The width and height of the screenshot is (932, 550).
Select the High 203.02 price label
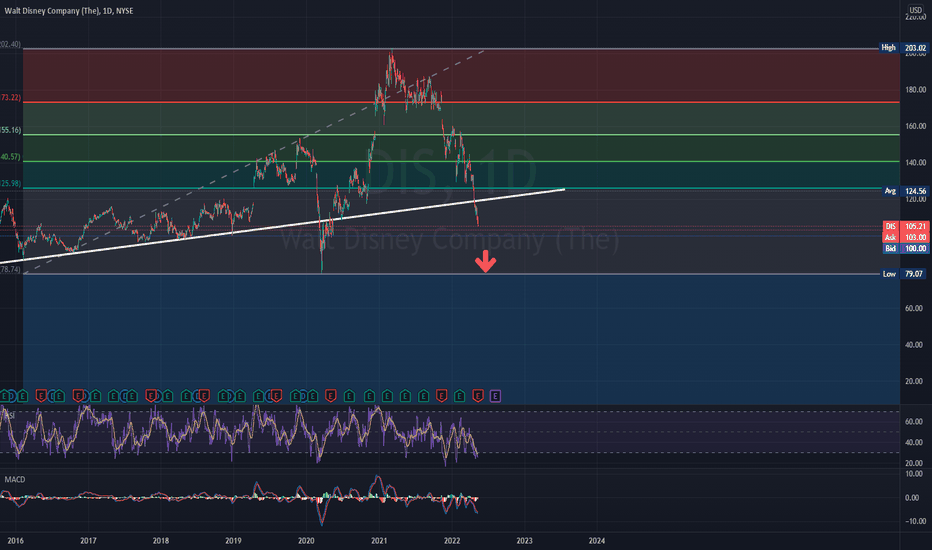pyautogui.click(x=903, y=48)
